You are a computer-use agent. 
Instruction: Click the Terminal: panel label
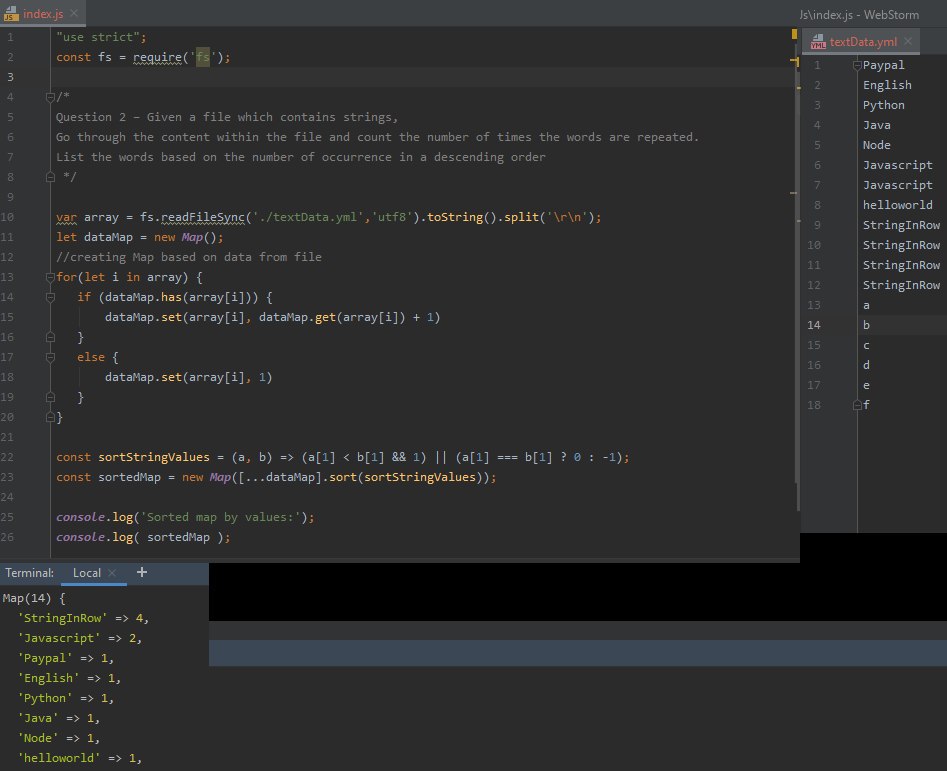[29, 573]
